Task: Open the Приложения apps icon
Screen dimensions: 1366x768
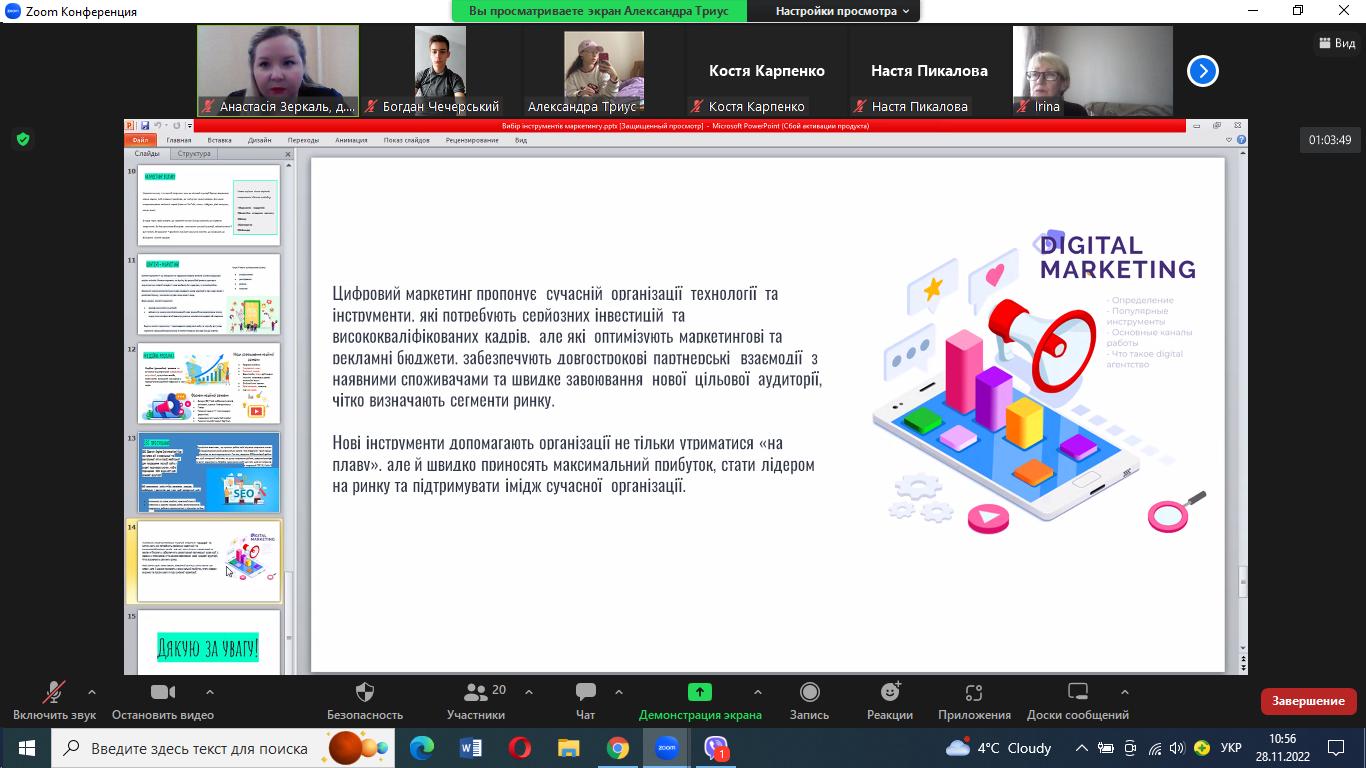Action: [974, 693]
